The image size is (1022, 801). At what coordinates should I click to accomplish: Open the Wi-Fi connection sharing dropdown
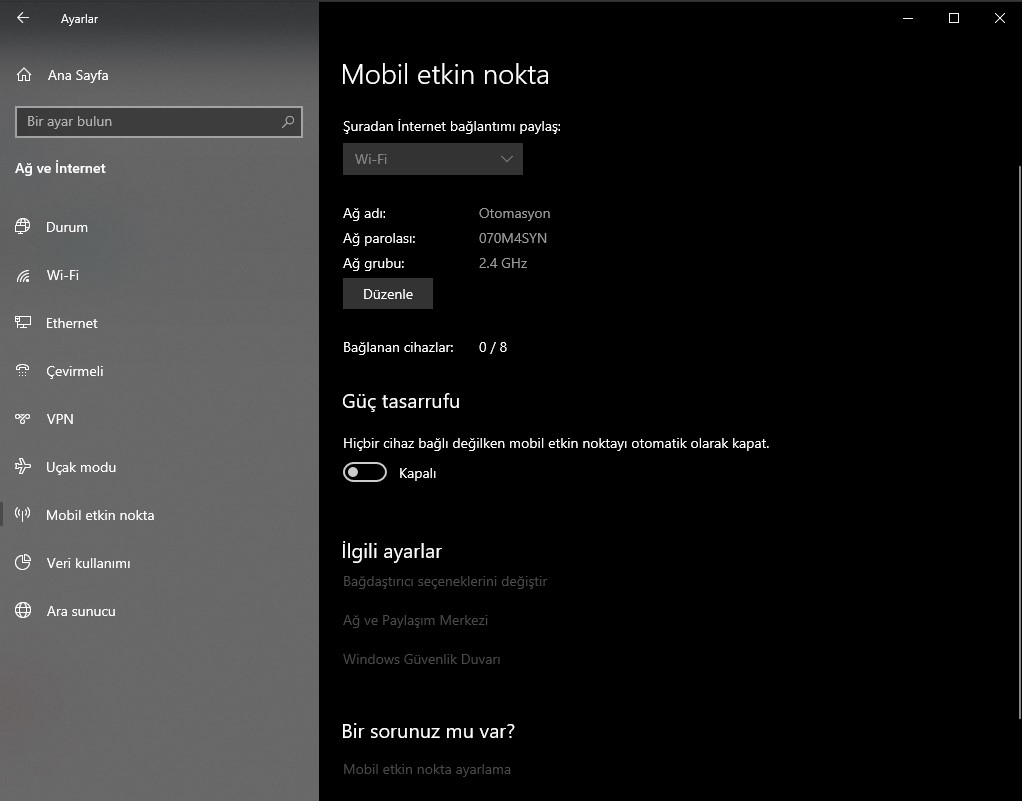[x=432, y=159]
